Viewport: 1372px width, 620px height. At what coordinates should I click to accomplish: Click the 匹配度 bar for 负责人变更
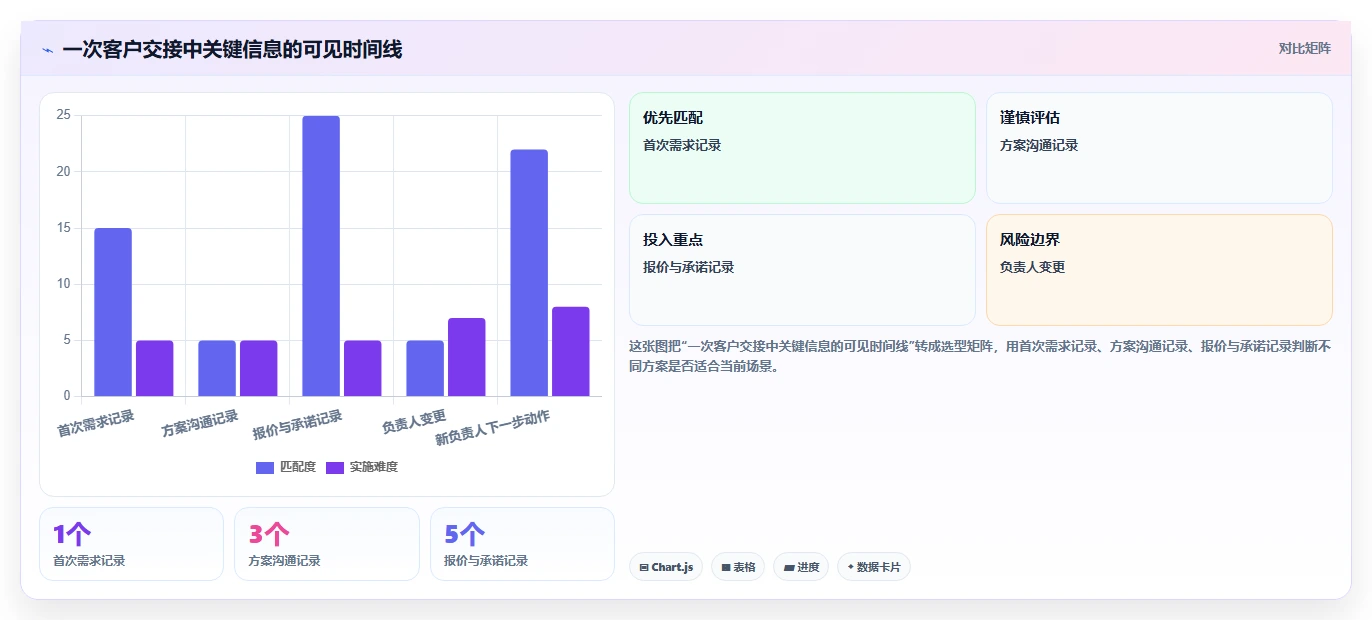pos(425,368)
